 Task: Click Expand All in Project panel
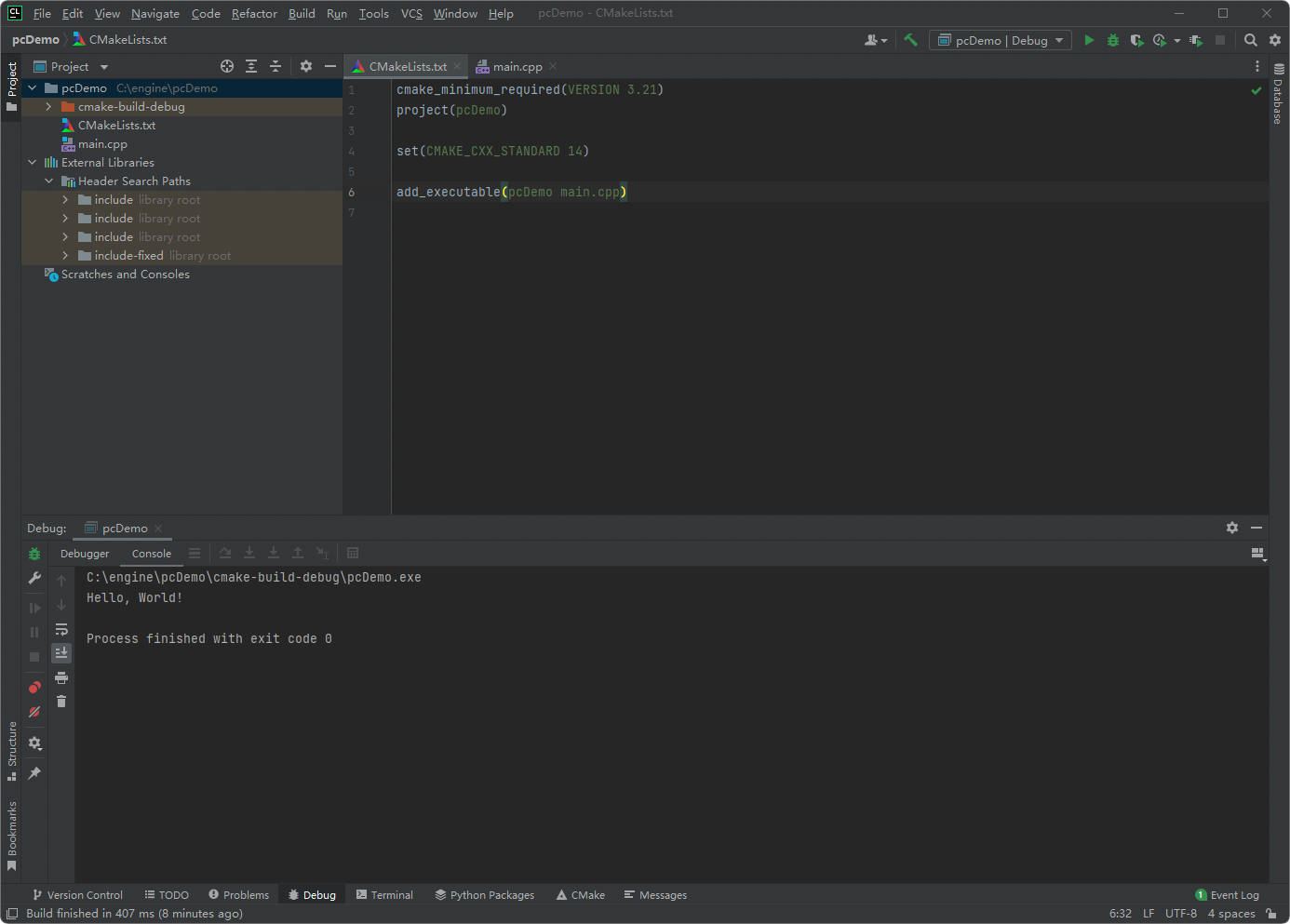[x=251, y=66]
